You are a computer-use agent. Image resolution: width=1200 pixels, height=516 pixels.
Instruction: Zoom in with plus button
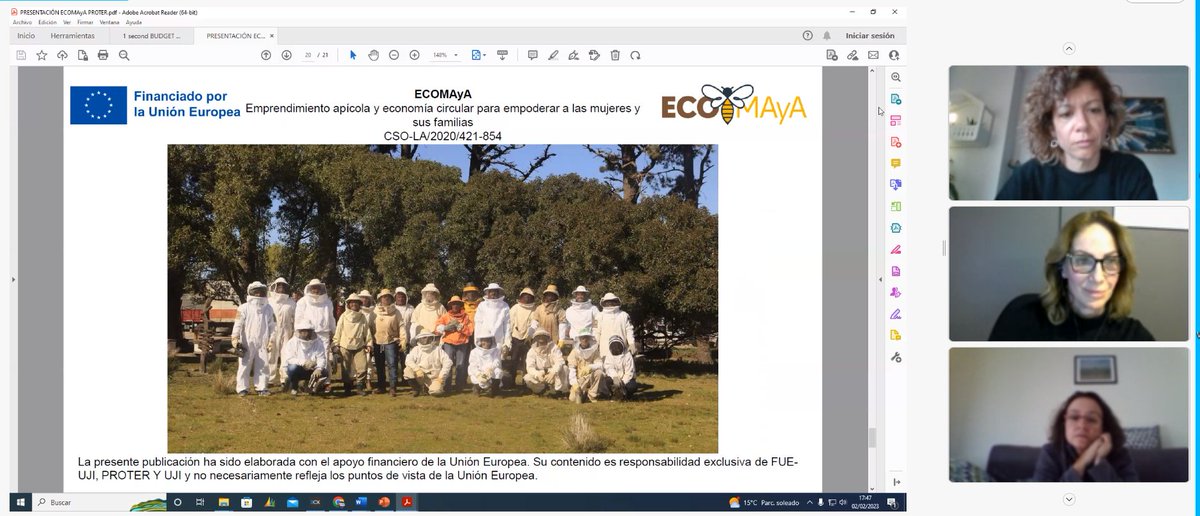point(414,55)
